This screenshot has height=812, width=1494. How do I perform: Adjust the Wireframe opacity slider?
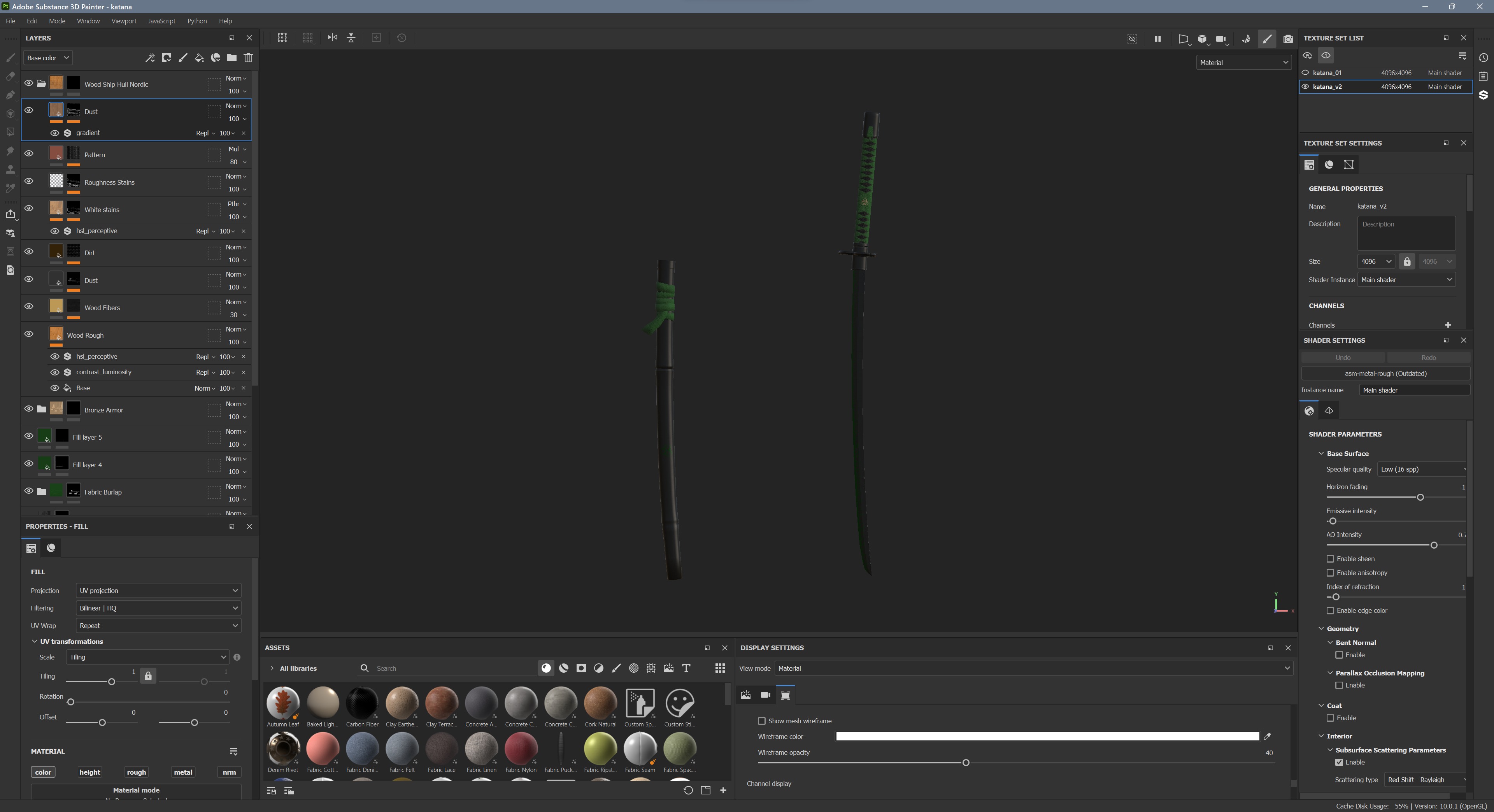tap(966, 763)
